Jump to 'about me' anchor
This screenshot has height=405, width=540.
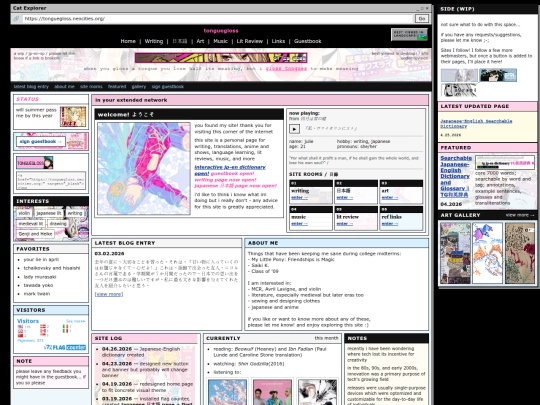(x=64, y=86)
